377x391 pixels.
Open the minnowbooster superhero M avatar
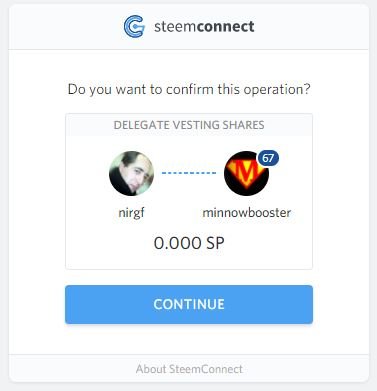point(246,173)
